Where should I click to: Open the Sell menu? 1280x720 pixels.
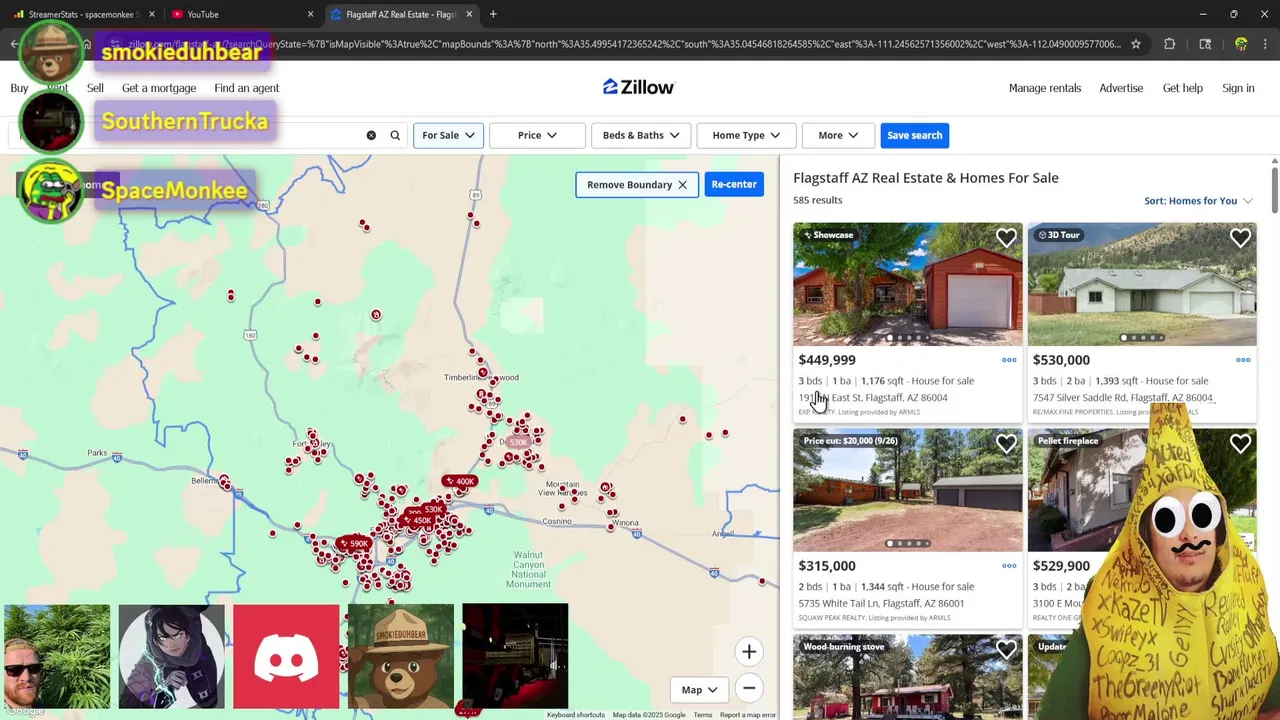(x=95, y=88)
